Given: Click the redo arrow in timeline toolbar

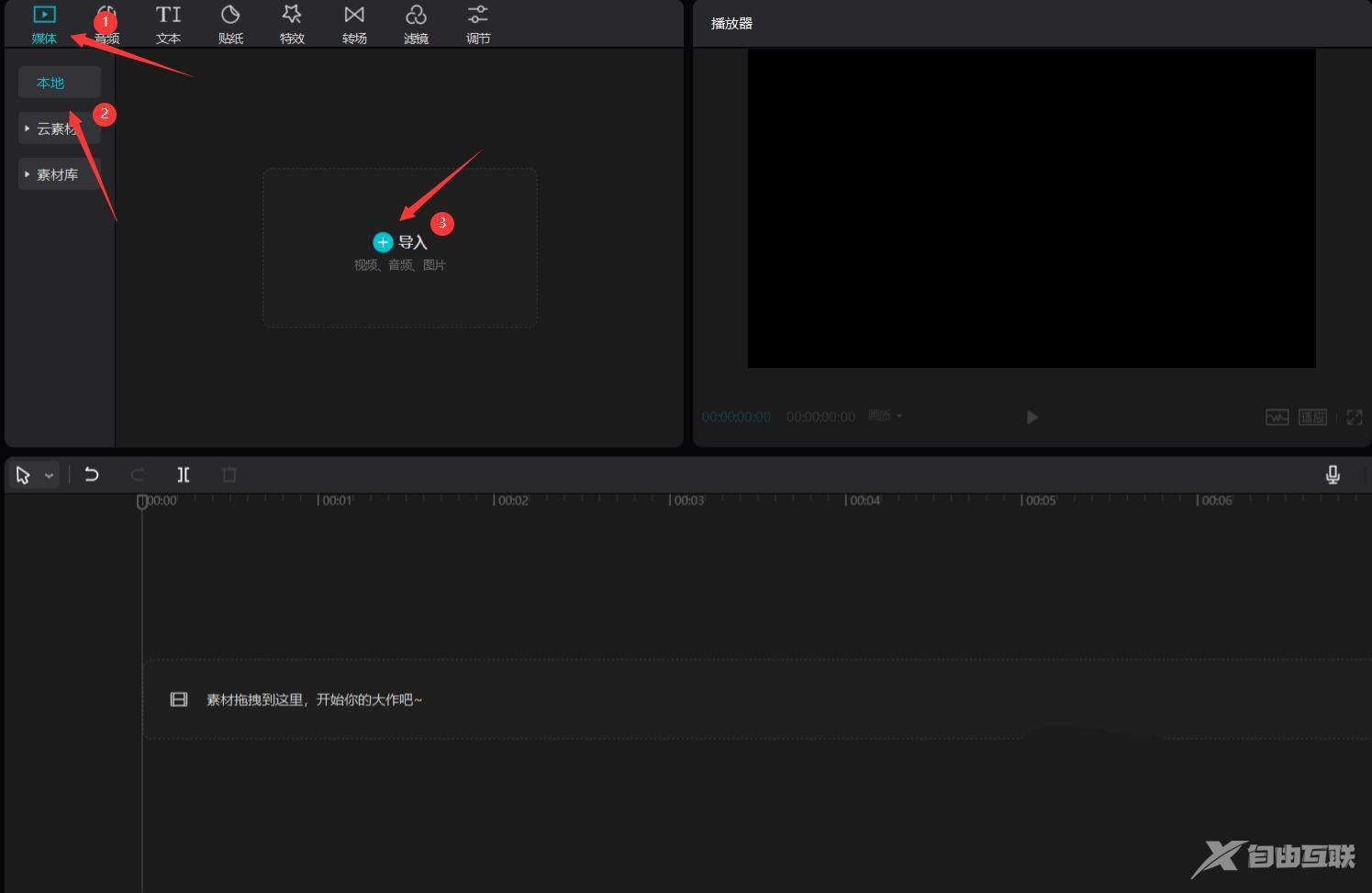Looking at the screenshot, I should (138, 474).
